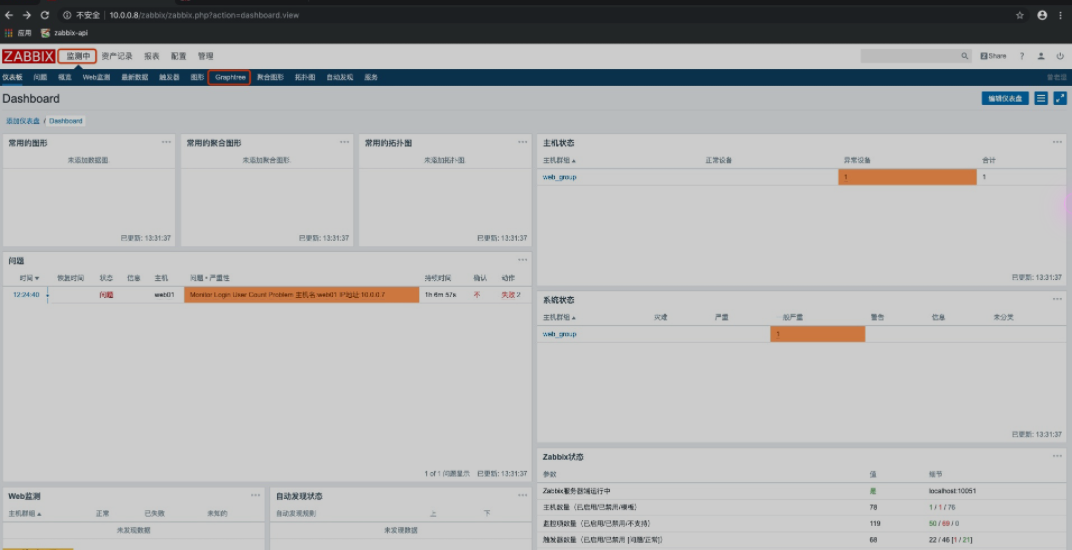This screenshot has height=550, width=1072.
Task: Open the first breadcrumb link before Dashboard
Action: pyautogui.click(x=23, y=121)
